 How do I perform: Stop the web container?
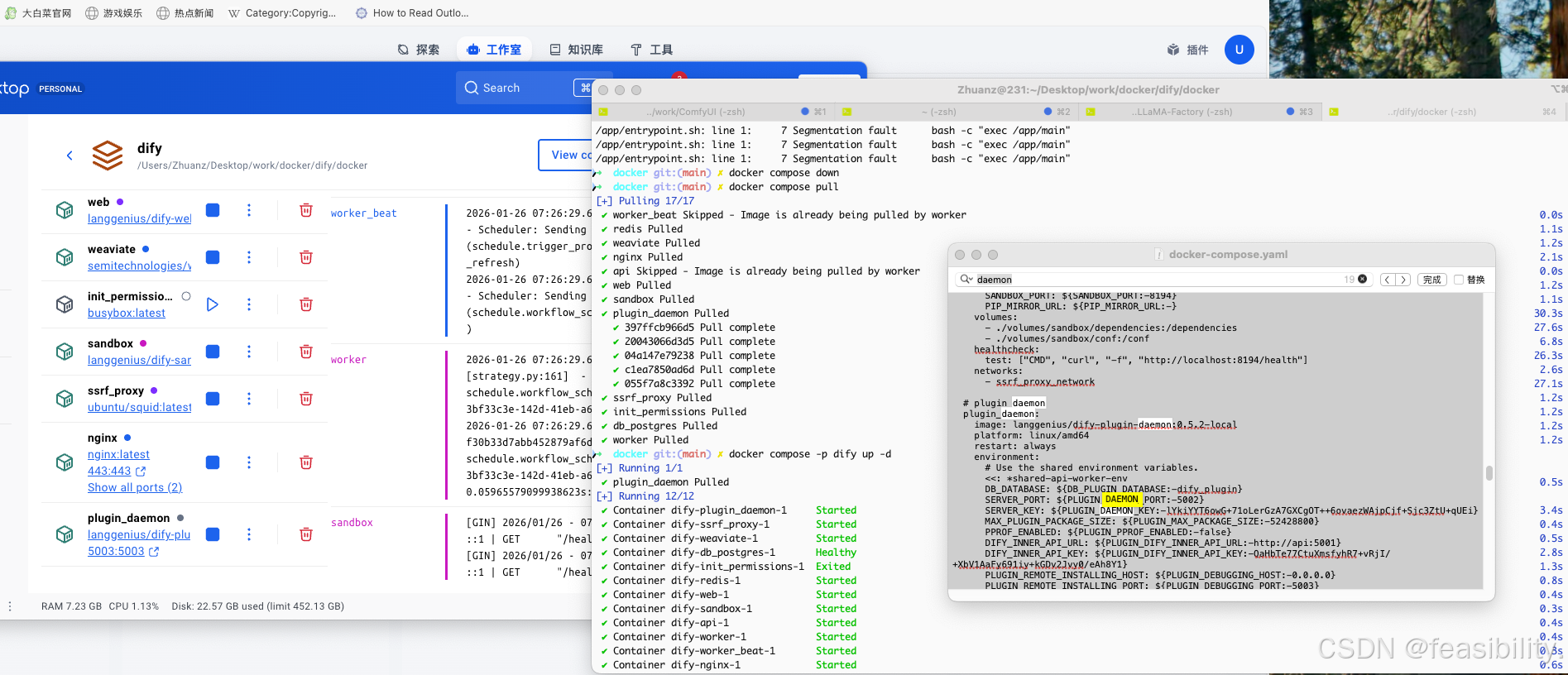pos(213,210)
